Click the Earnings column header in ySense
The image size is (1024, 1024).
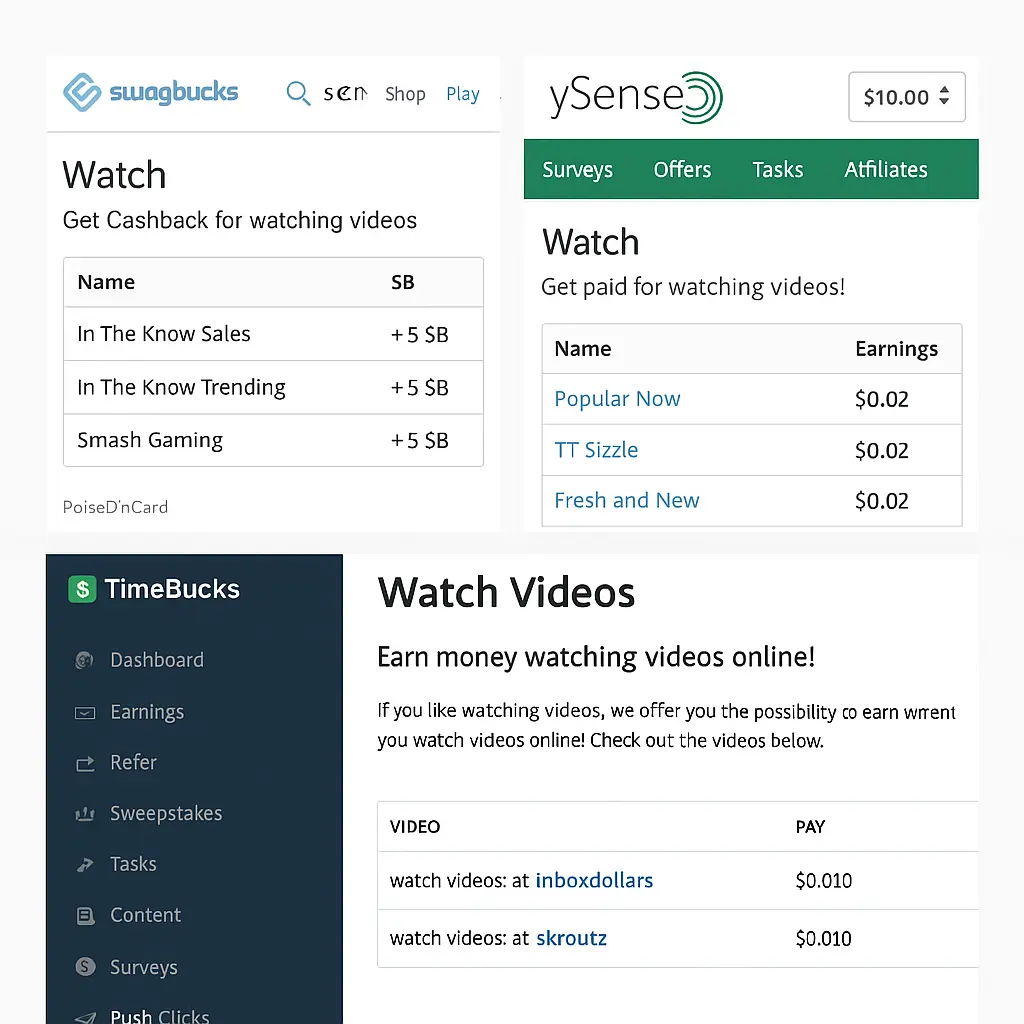click(897, 349)
